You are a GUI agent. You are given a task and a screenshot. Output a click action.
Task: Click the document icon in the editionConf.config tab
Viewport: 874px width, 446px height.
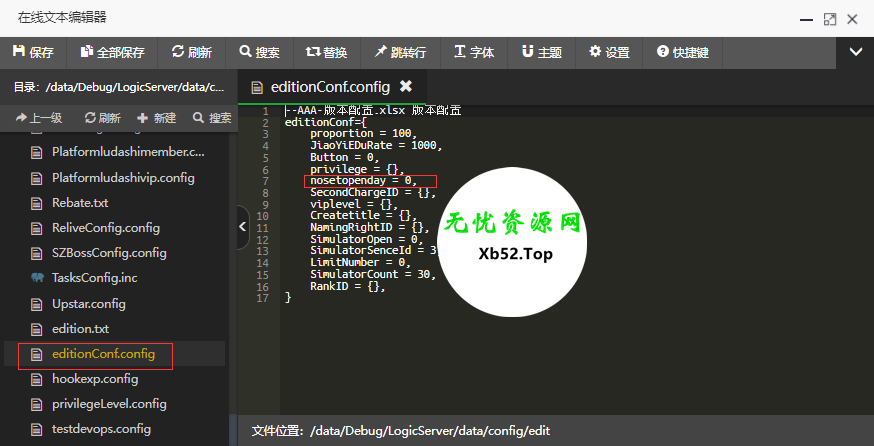pyautogui.click(x=257, y=88)
